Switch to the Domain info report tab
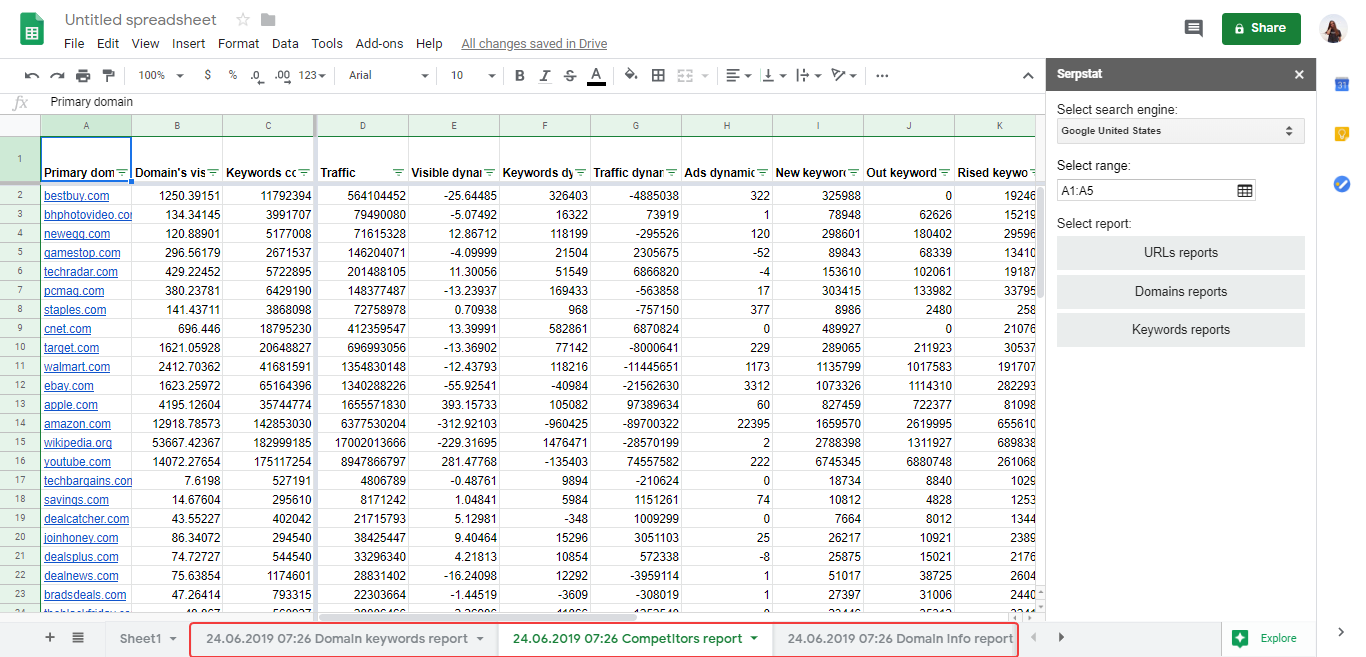The width and height of the screenshot is (1366, 657). (x=900, y=638)
